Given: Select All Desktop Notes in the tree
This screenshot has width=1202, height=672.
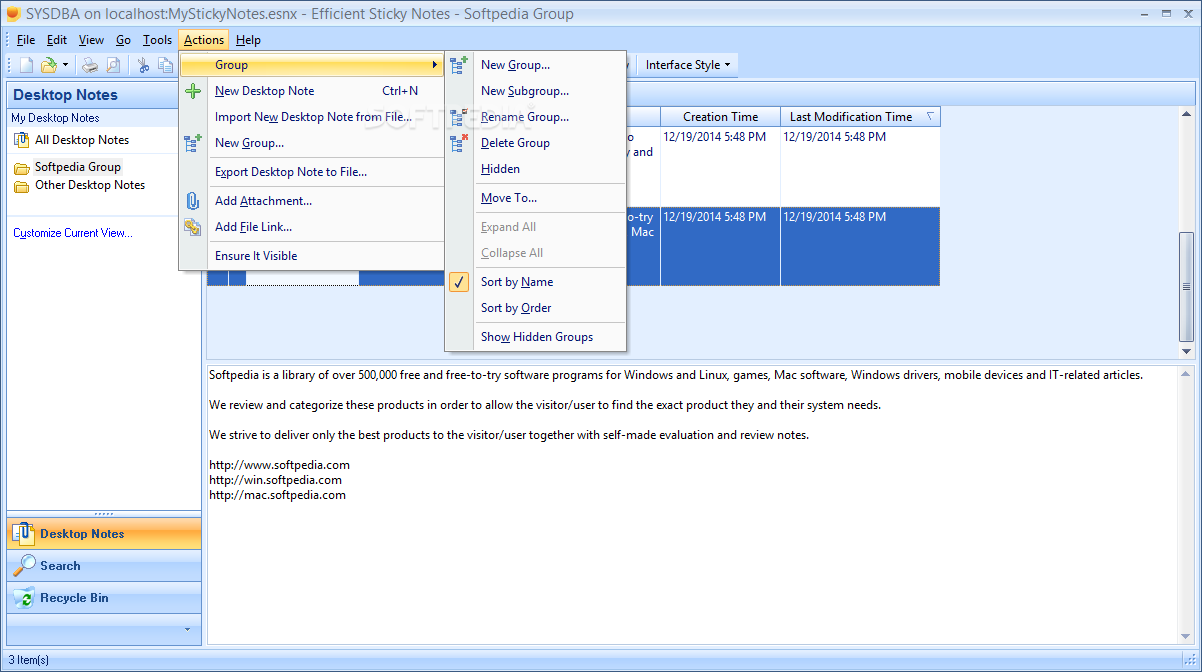Looking at the screenshot, I should (82, 140).
